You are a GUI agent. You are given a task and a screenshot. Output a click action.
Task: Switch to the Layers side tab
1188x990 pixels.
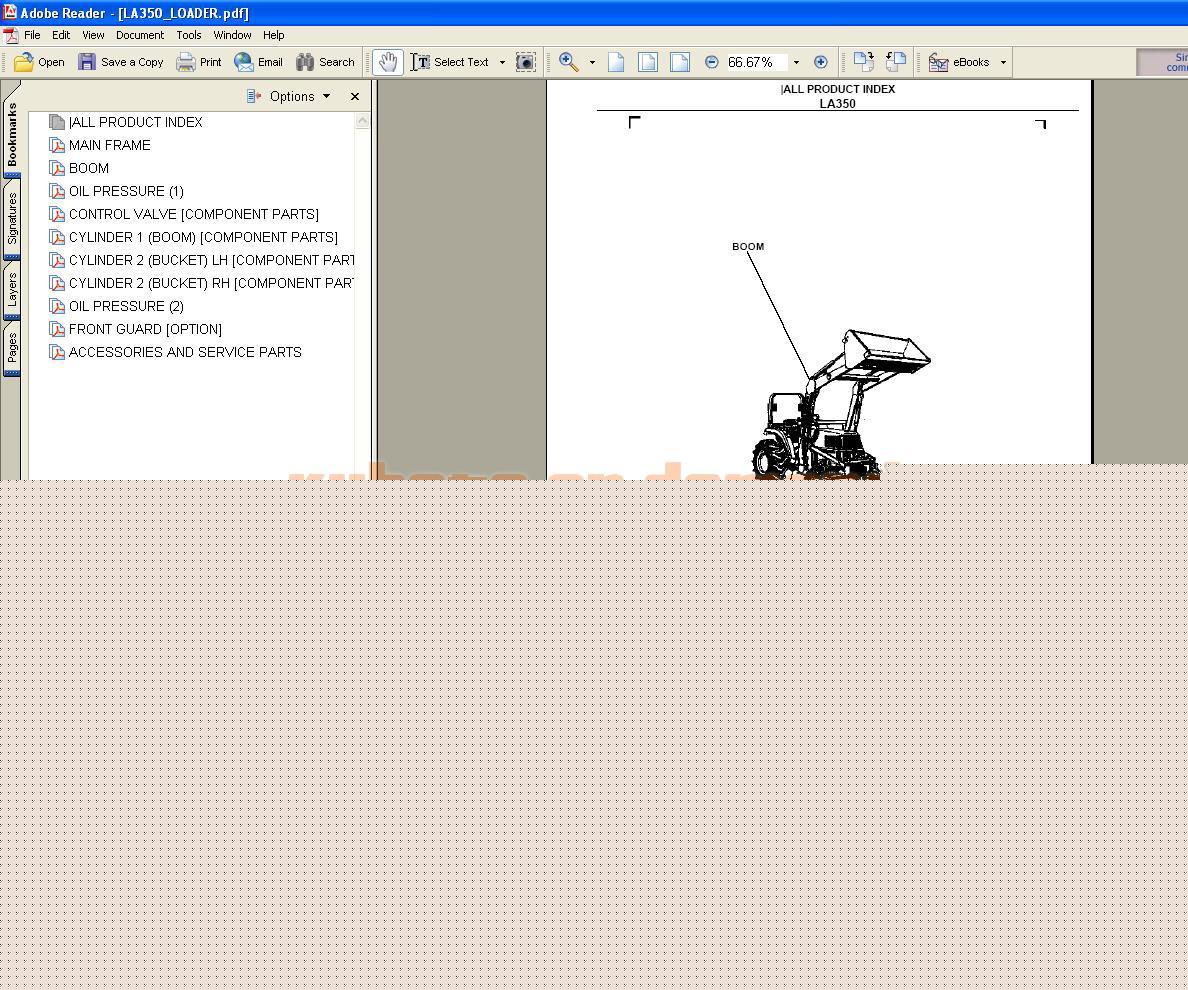click(x=11, y=290)
